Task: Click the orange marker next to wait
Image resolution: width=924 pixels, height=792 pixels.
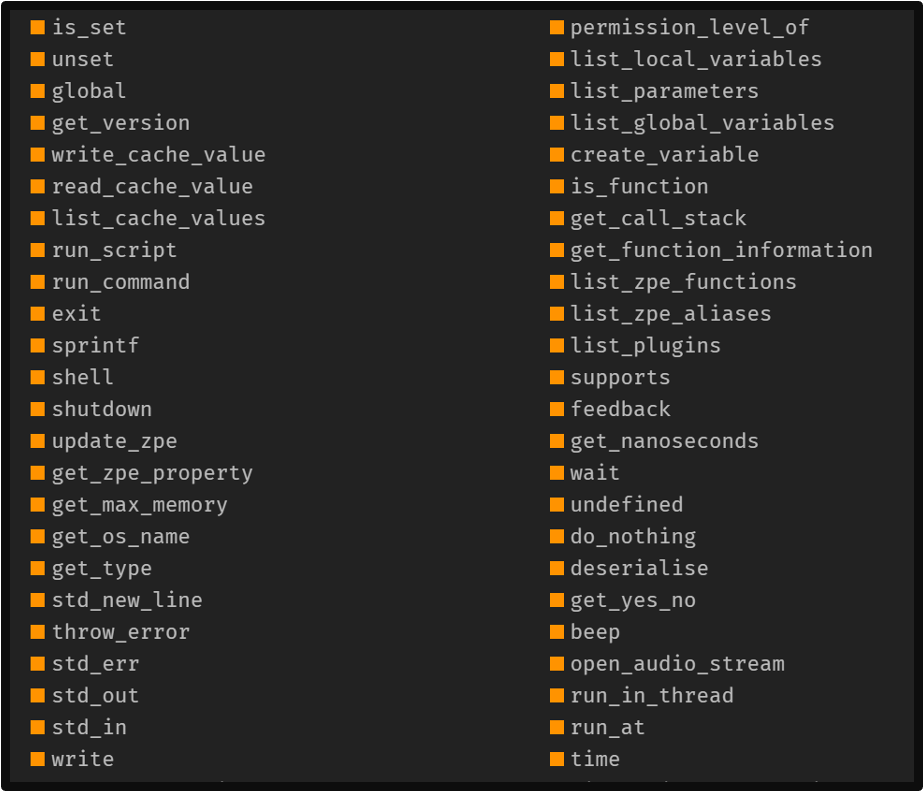Action: point(557,473)
